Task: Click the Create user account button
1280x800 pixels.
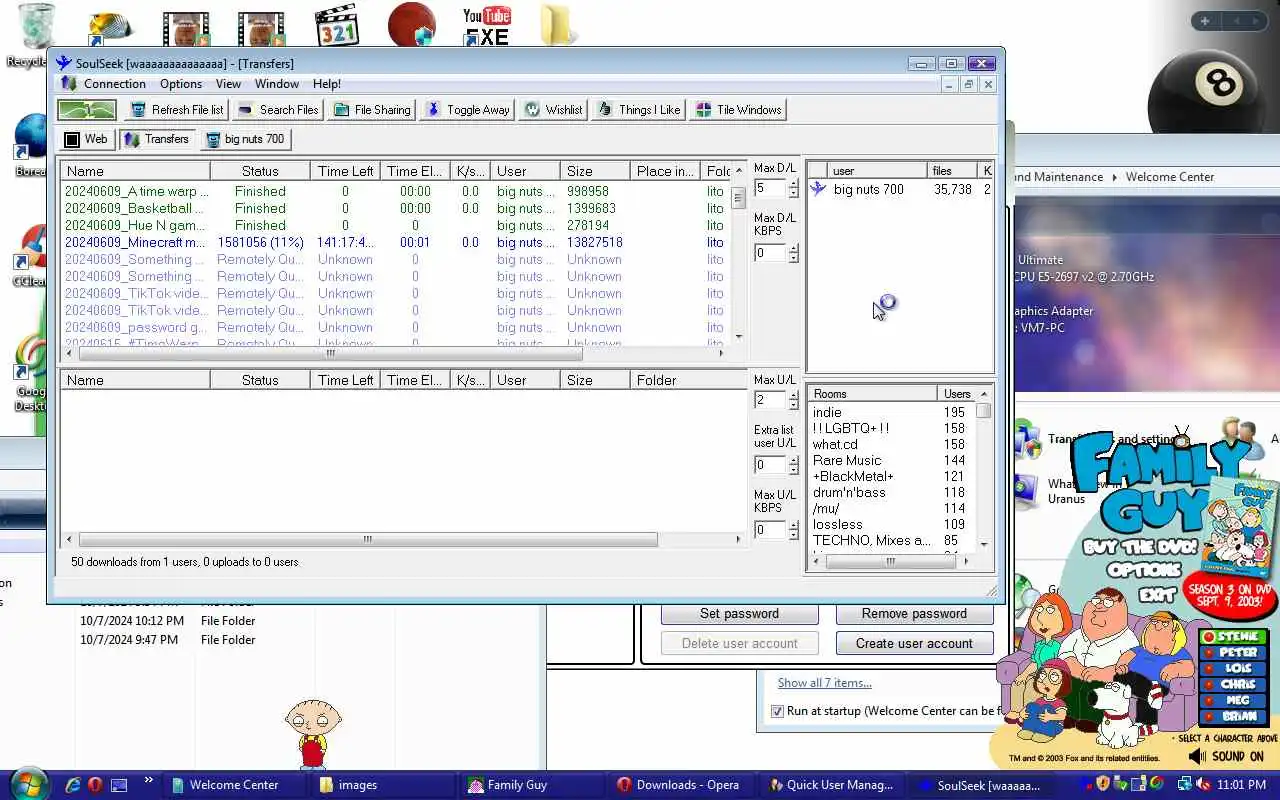Action: tap(914, 643)
